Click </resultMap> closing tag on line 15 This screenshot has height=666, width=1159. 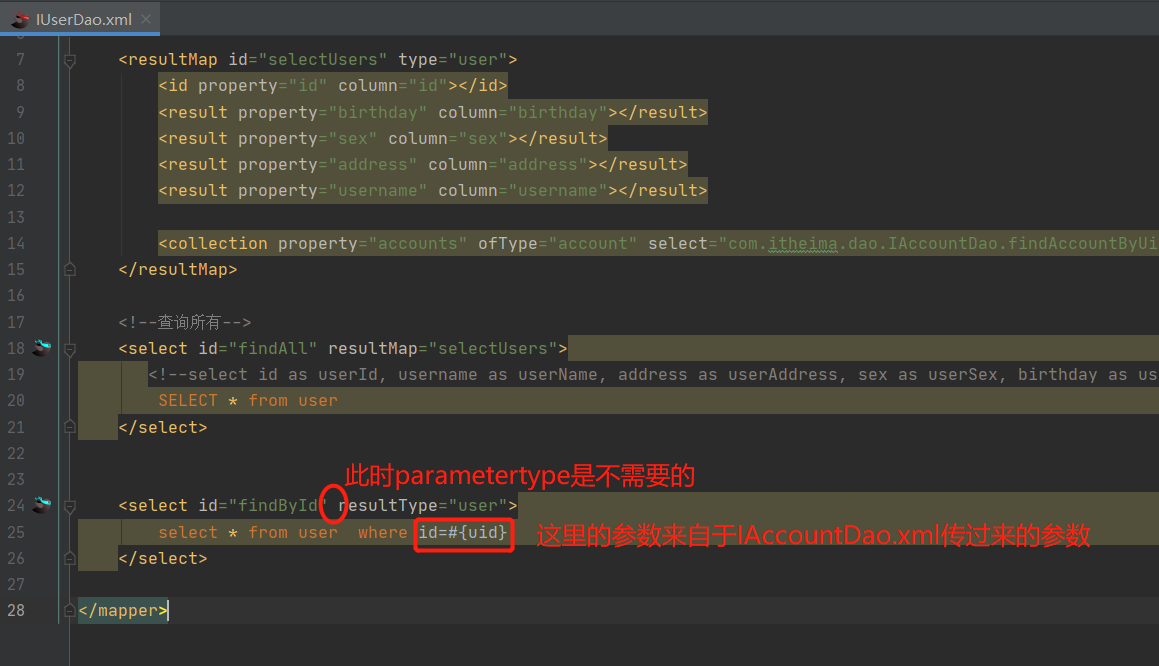(x=177, y=270)
